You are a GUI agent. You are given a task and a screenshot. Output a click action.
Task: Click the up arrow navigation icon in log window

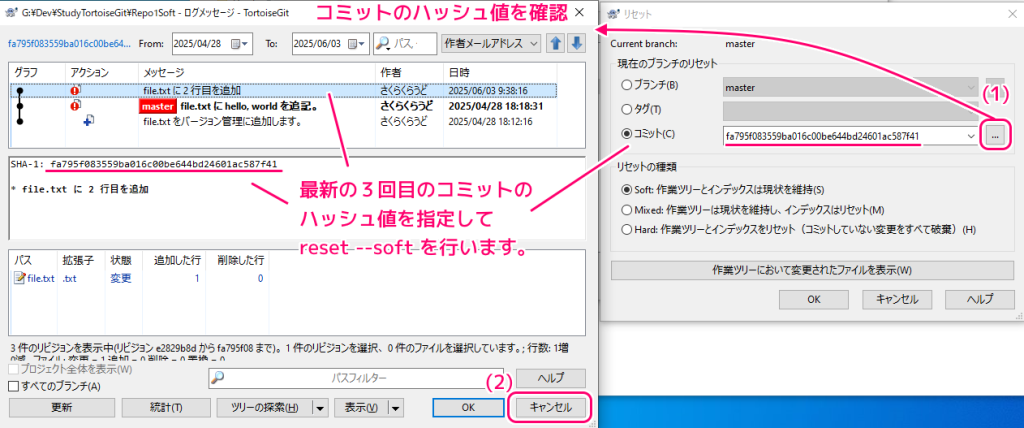[x=556, y=44]
